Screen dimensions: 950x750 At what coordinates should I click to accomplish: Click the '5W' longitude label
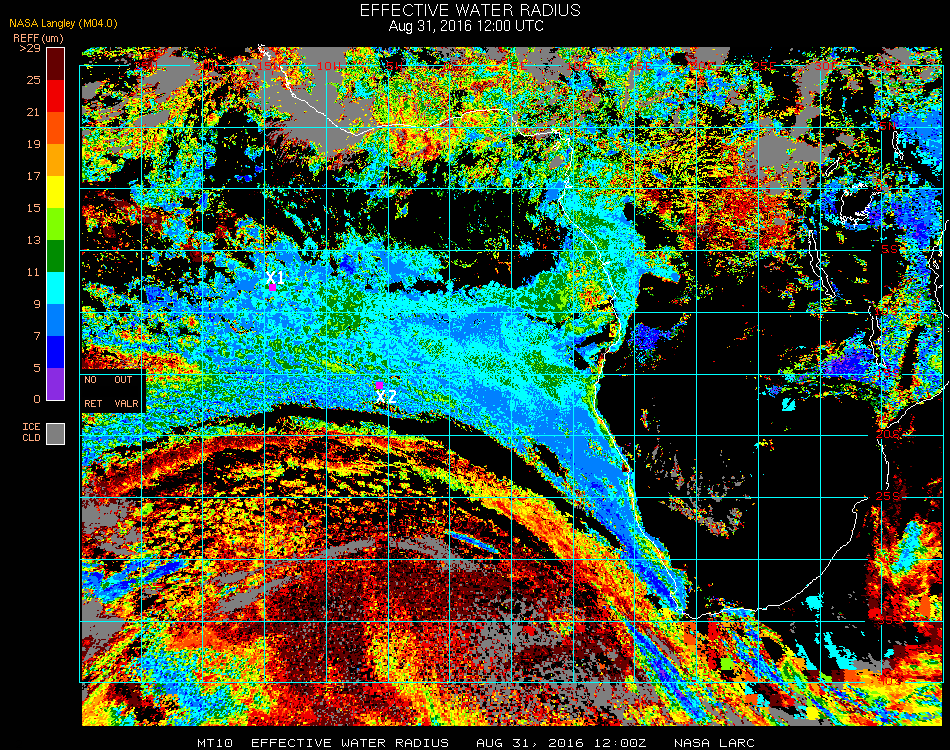pyautogui.click(x=394, y=65)
